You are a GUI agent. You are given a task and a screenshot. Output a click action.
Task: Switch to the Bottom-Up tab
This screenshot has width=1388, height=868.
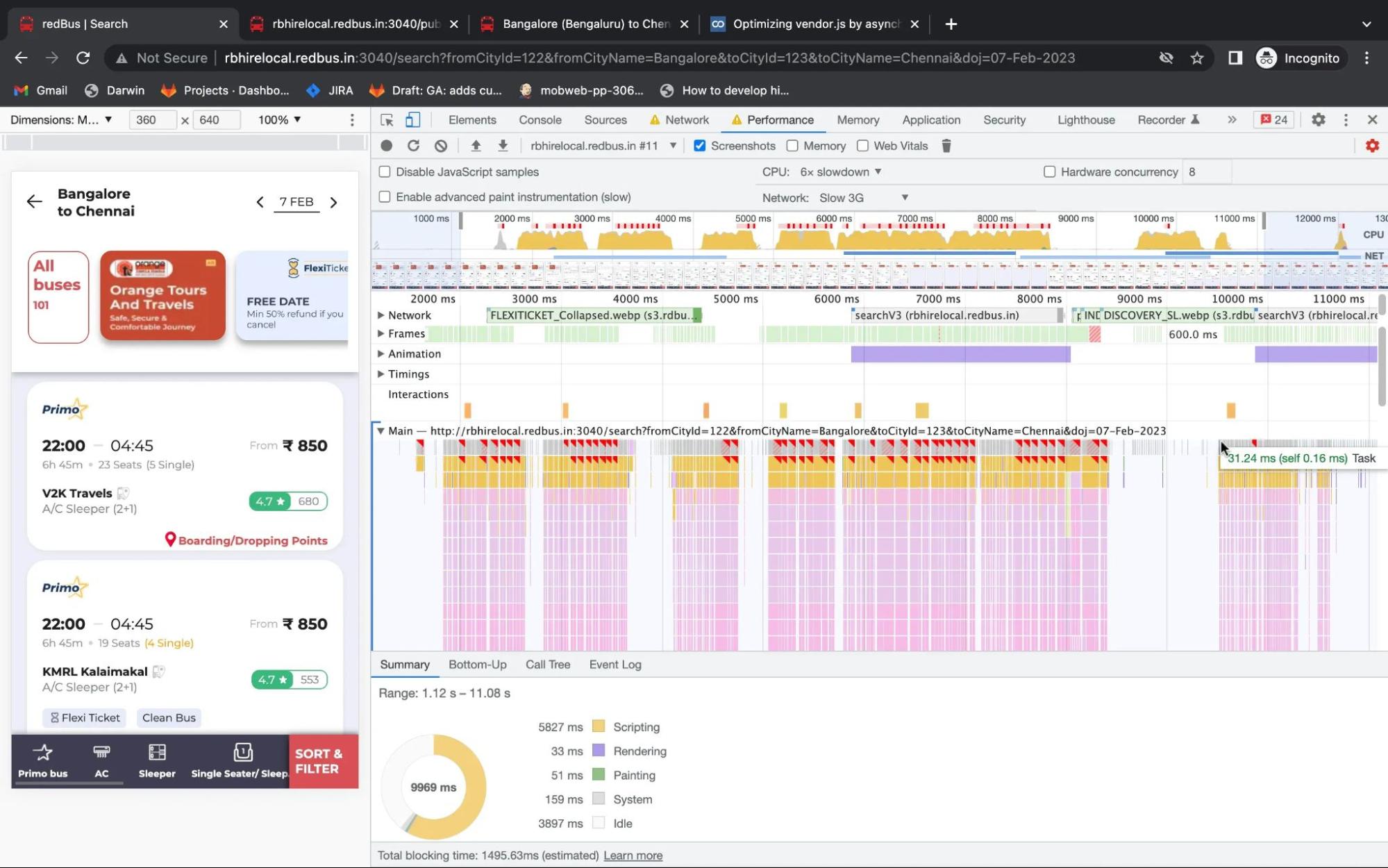pyautogui.click(x=478, y=664)
